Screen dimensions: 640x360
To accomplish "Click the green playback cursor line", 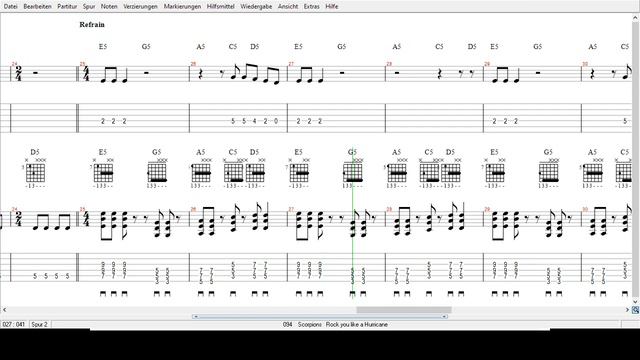I will coord(353,224).
